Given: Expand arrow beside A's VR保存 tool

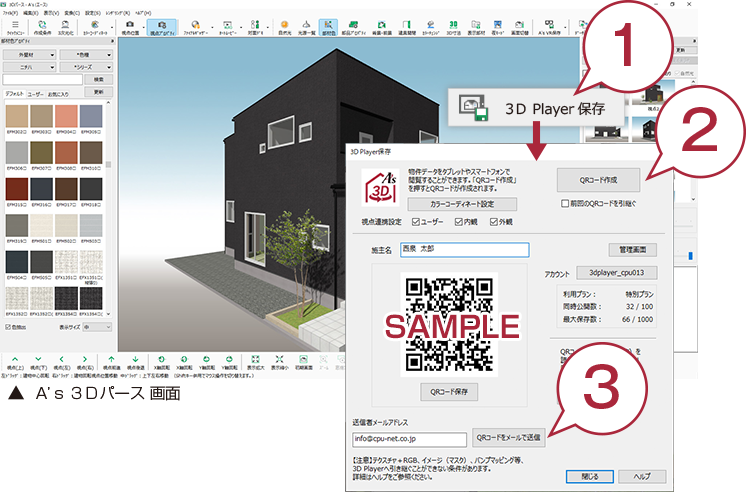Looking at the screenshot, I should [x=565, y=27].
